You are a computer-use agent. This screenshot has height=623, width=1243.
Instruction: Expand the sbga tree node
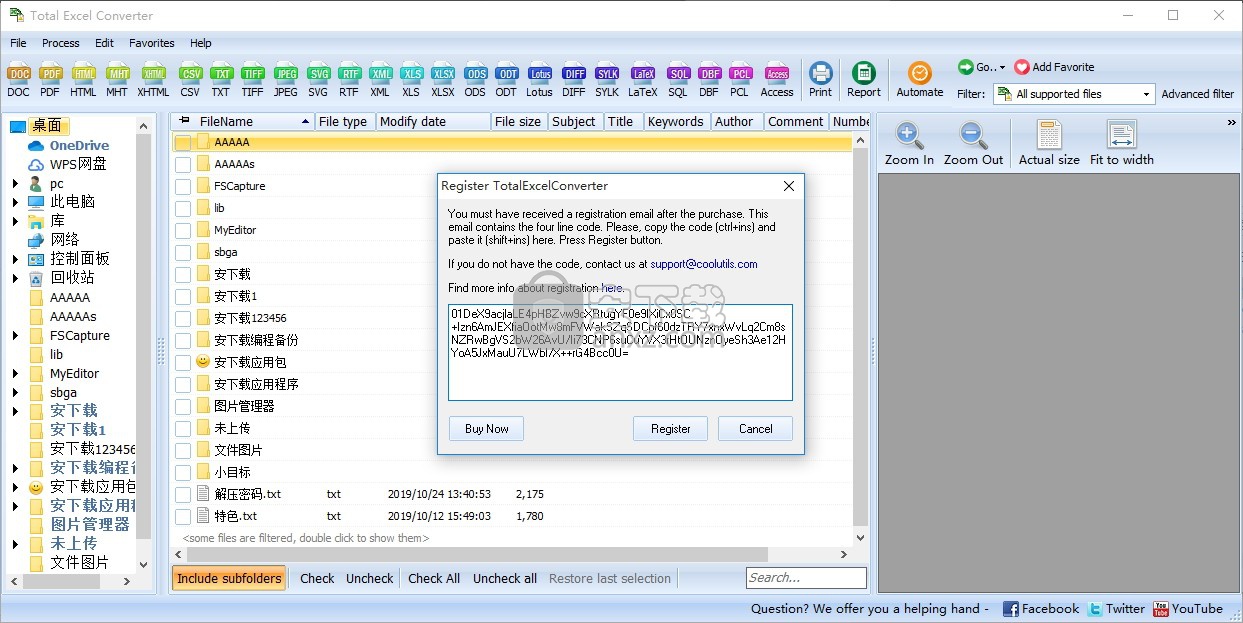(15, 393)
